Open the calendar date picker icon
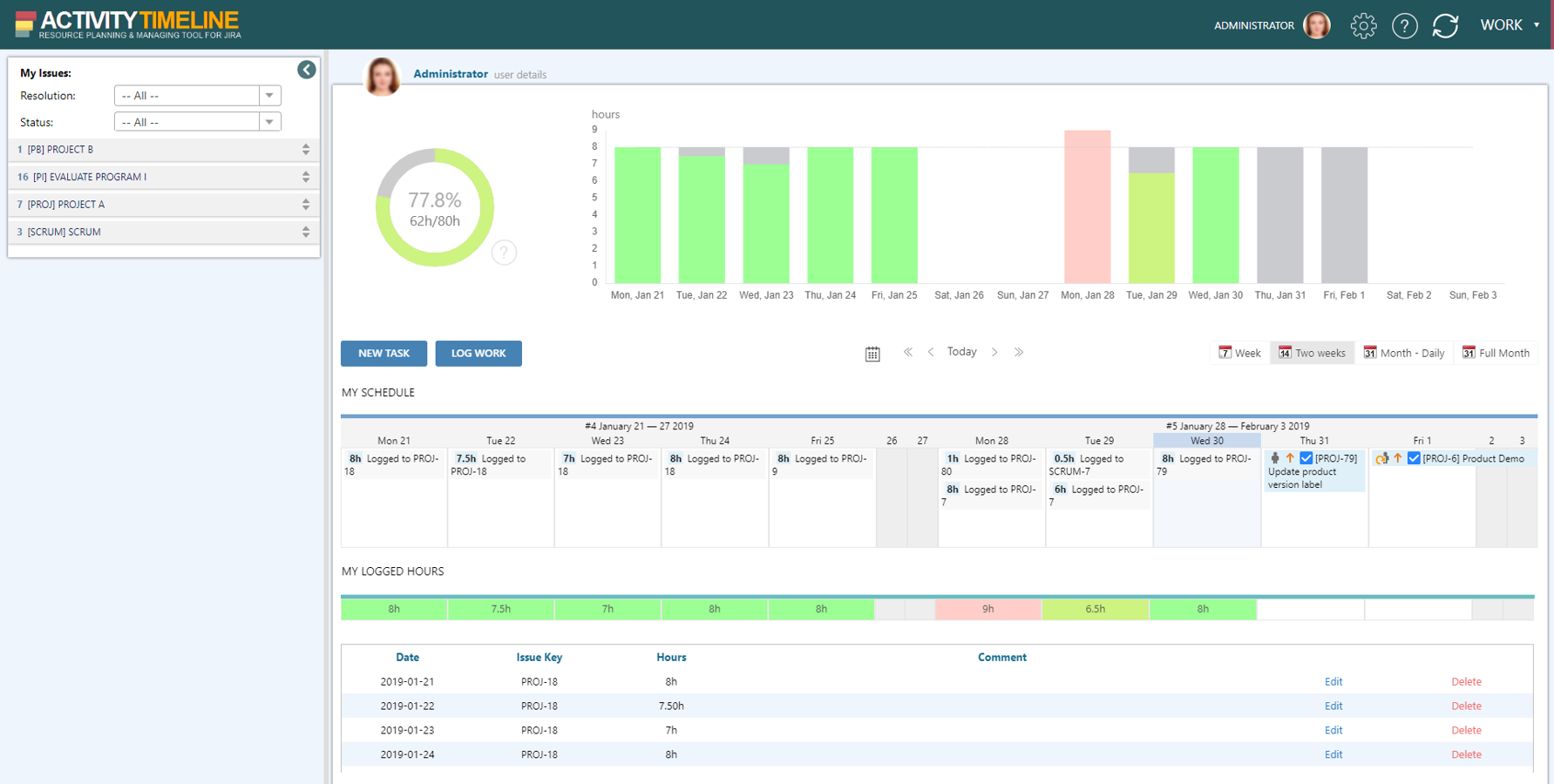 point(872,354)
